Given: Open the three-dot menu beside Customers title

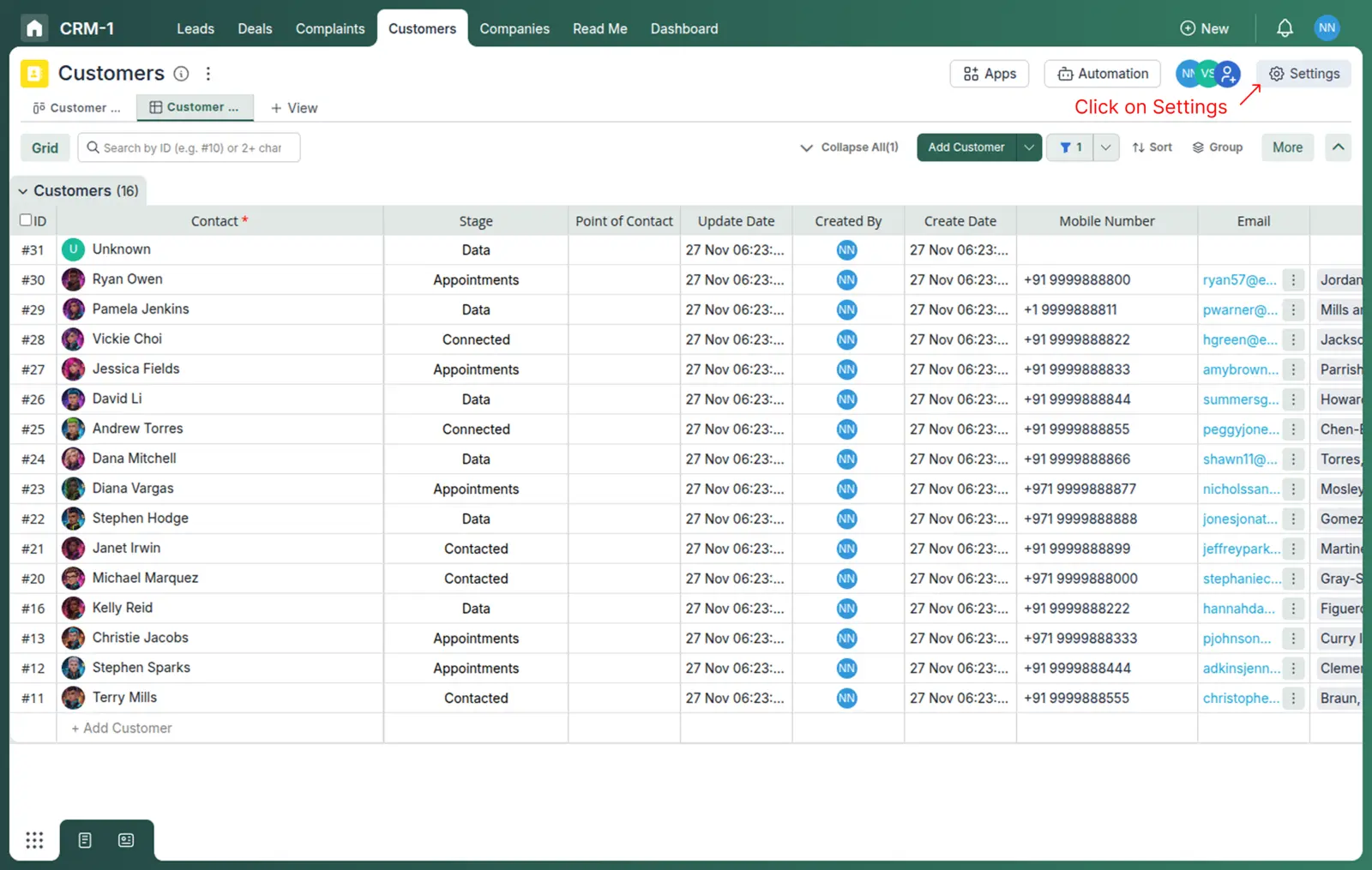Looking at the screenshot, I should pos(208,74).
